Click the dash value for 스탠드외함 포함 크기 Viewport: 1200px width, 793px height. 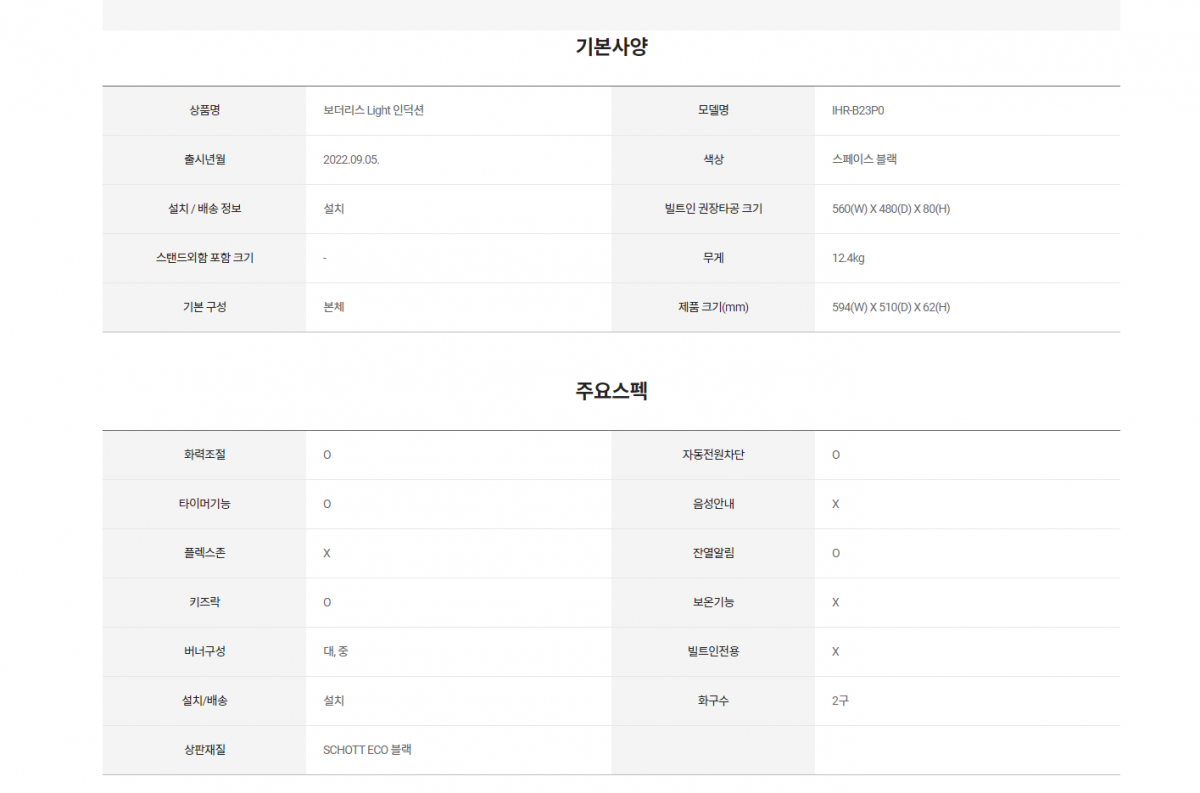coord(325,258)
